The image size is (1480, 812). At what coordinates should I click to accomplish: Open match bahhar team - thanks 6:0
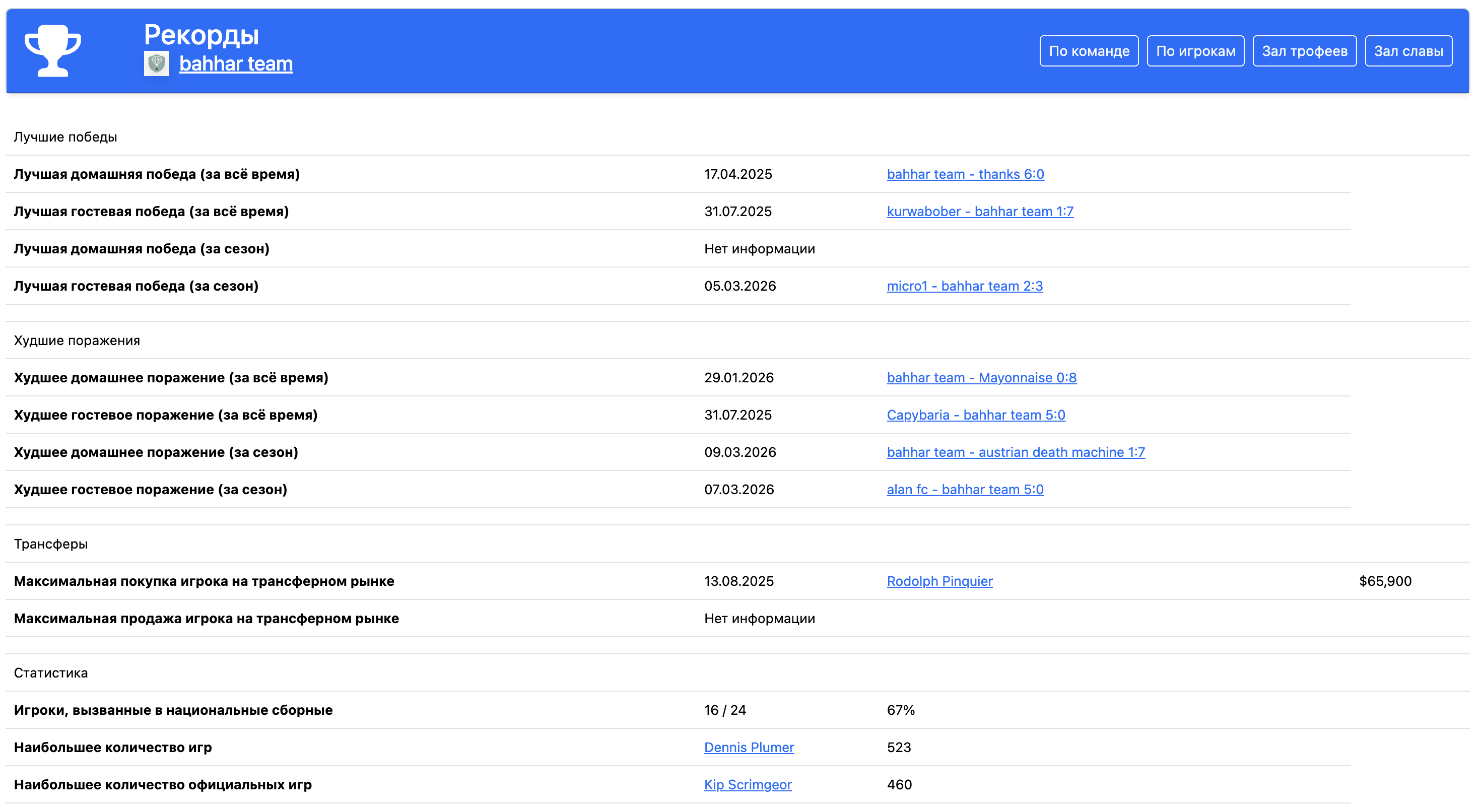[965, 174]
